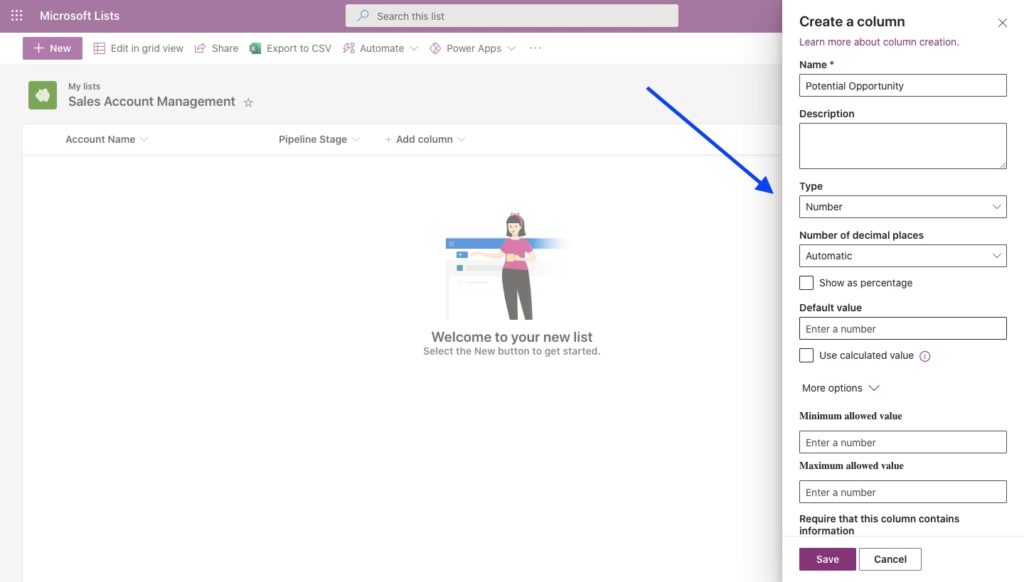The image size is (1024, 582).
Task: Click the Maximum allowed value field
Action: pos(903,492)
